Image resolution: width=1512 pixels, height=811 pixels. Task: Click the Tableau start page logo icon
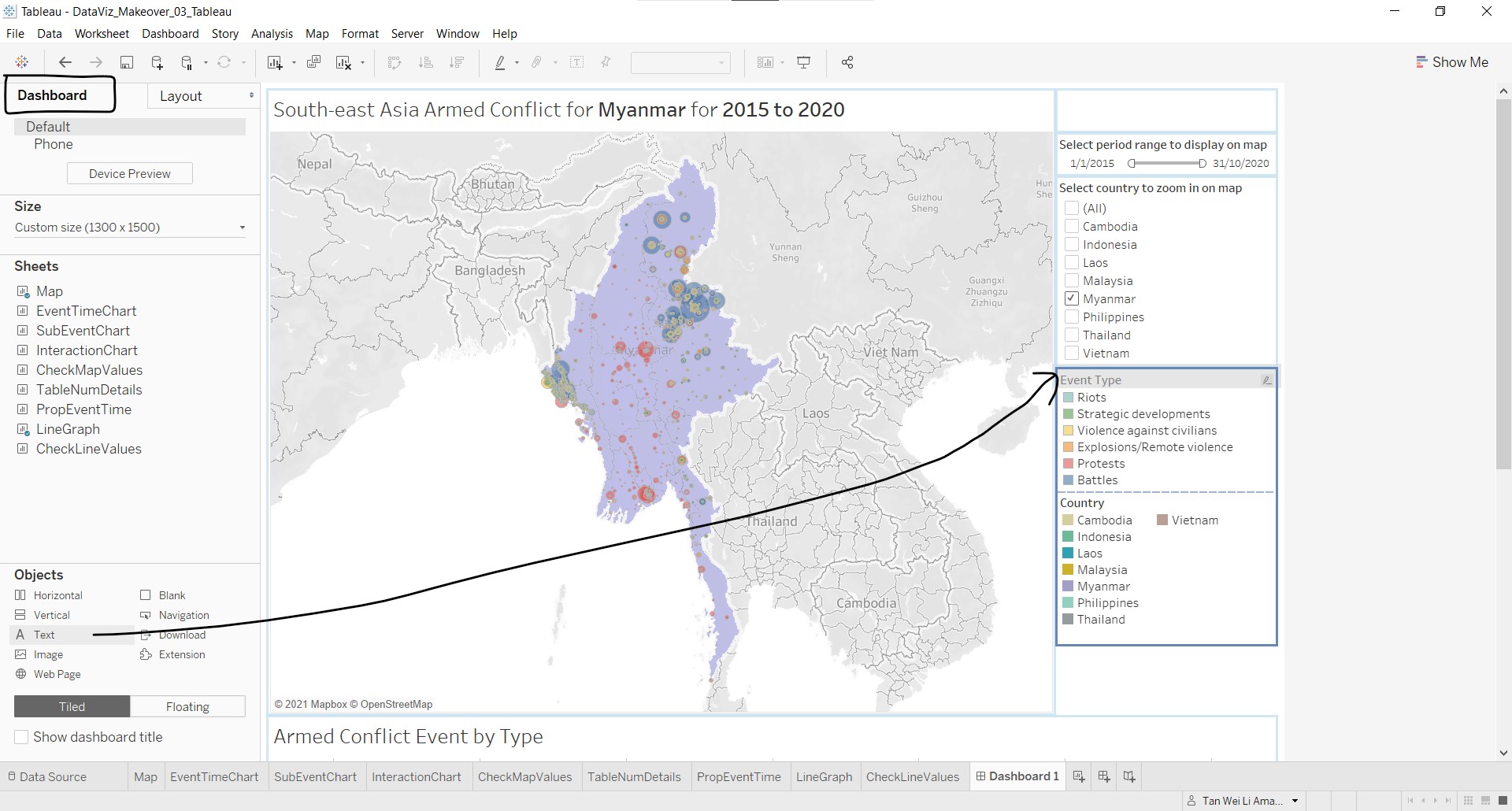22,63
